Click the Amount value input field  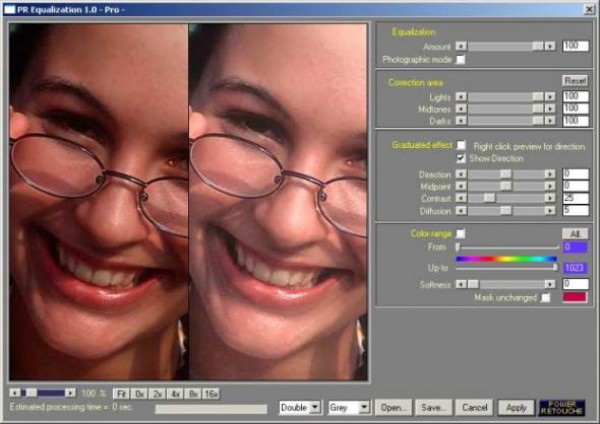(x=574, y=45)
